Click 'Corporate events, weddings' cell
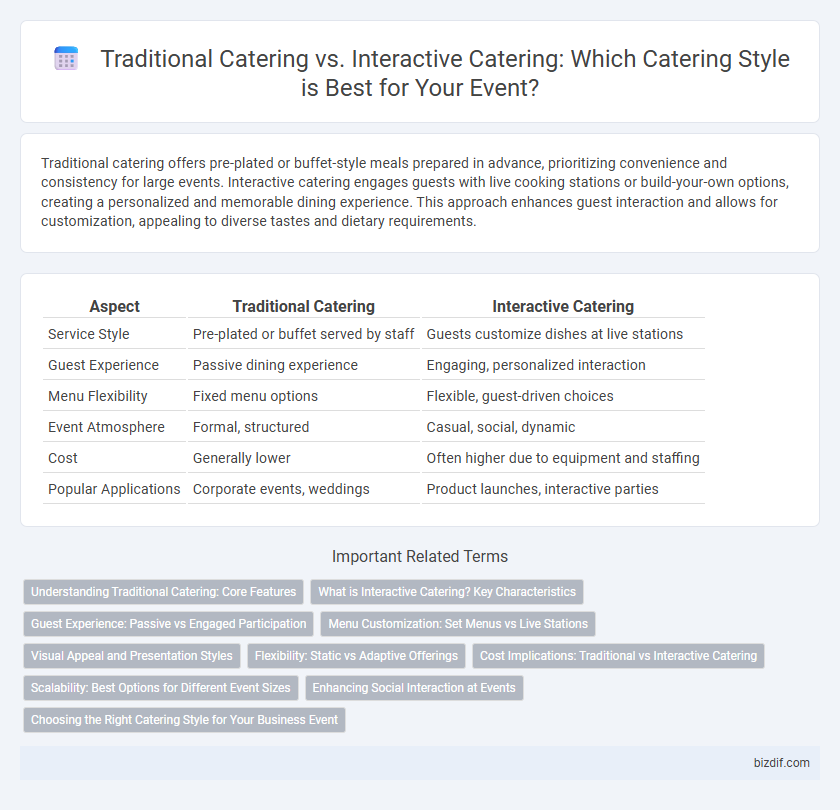This screenshot has width=840, height=810. click(304, 490)
